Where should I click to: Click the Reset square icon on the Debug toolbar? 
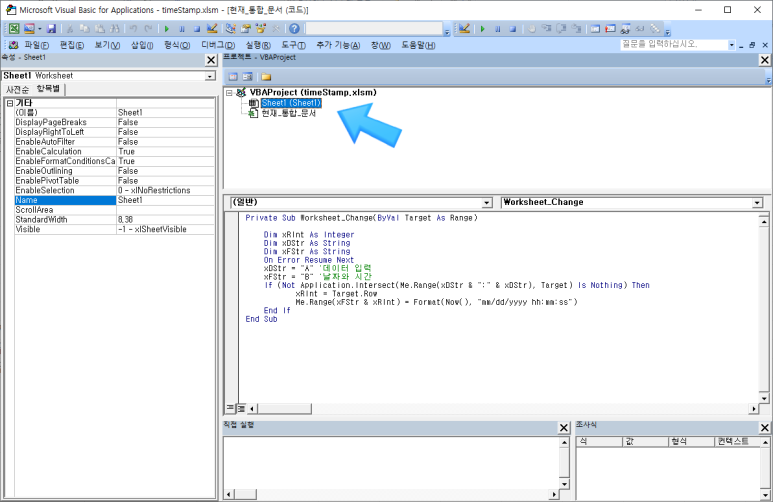513,29
